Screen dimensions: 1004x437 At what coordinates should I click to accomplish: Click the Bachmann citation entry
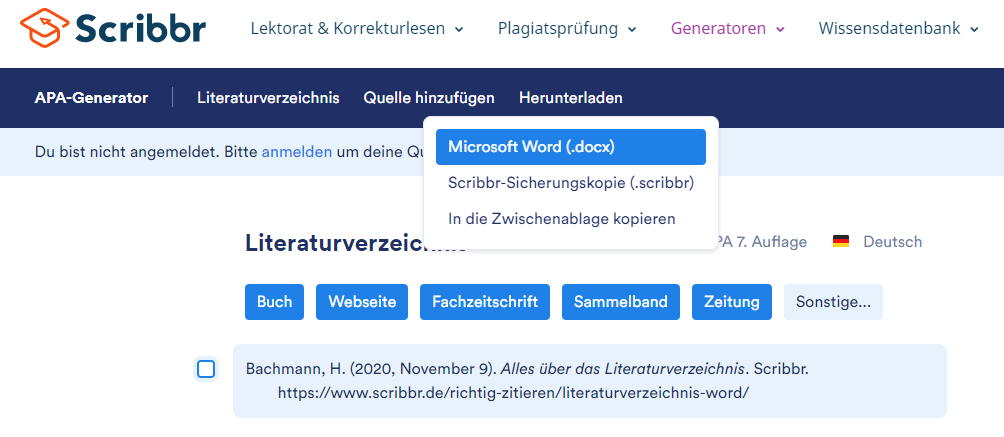point(590,381)
